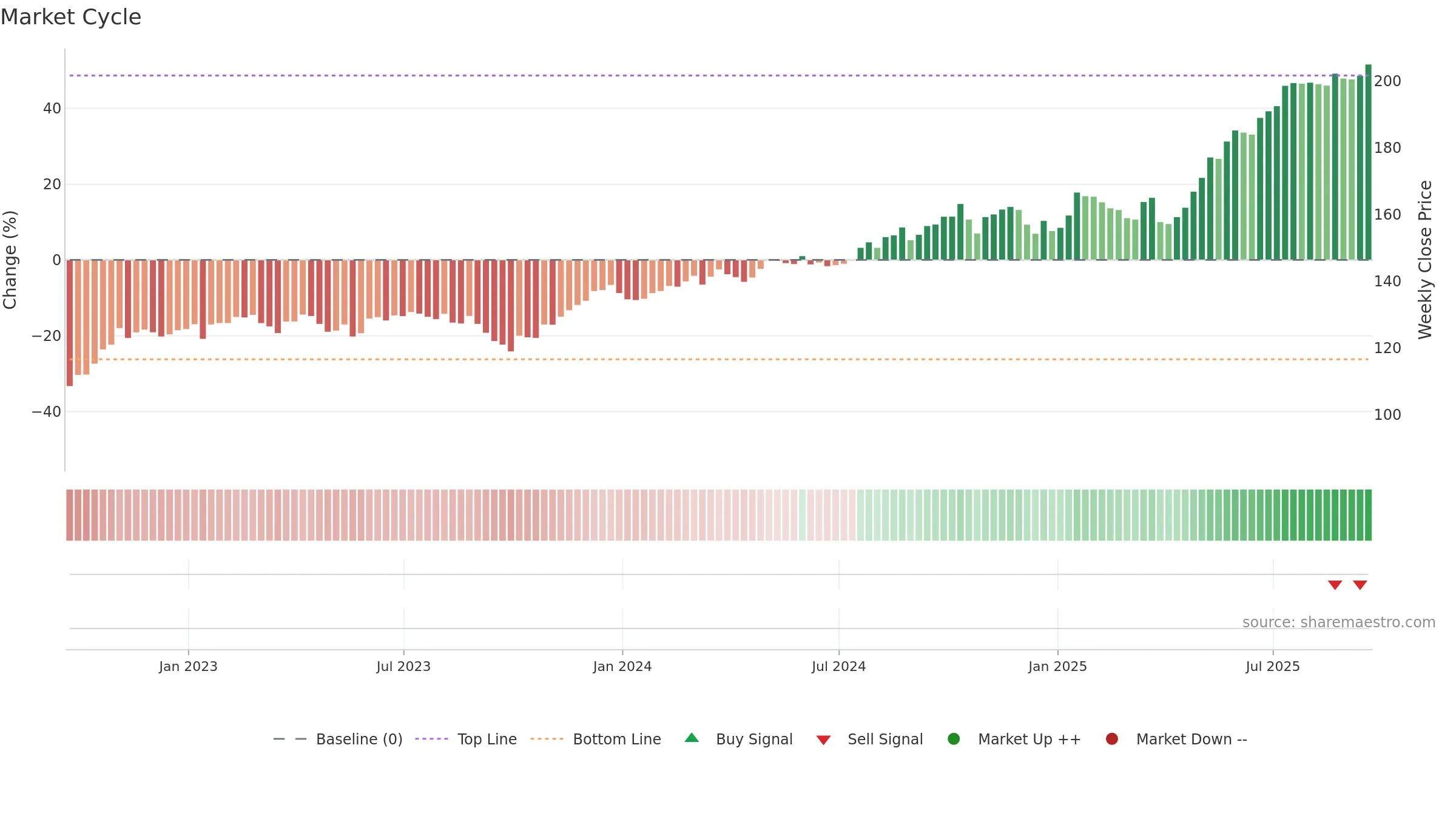Click the 160 tick on price axis

coord(1387,215)
